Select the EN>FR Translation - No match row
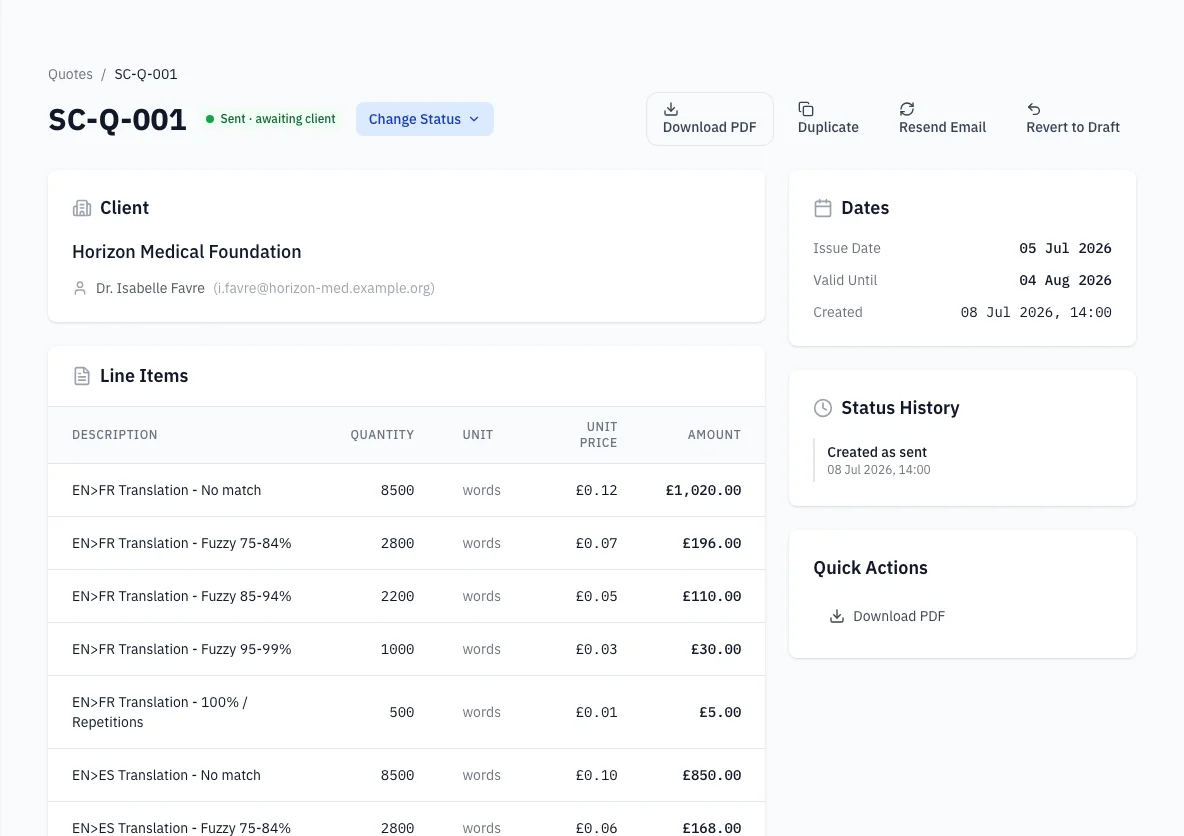Viewport: 1184px width, 836px height. pyautogui.click(x=406, y=490)
